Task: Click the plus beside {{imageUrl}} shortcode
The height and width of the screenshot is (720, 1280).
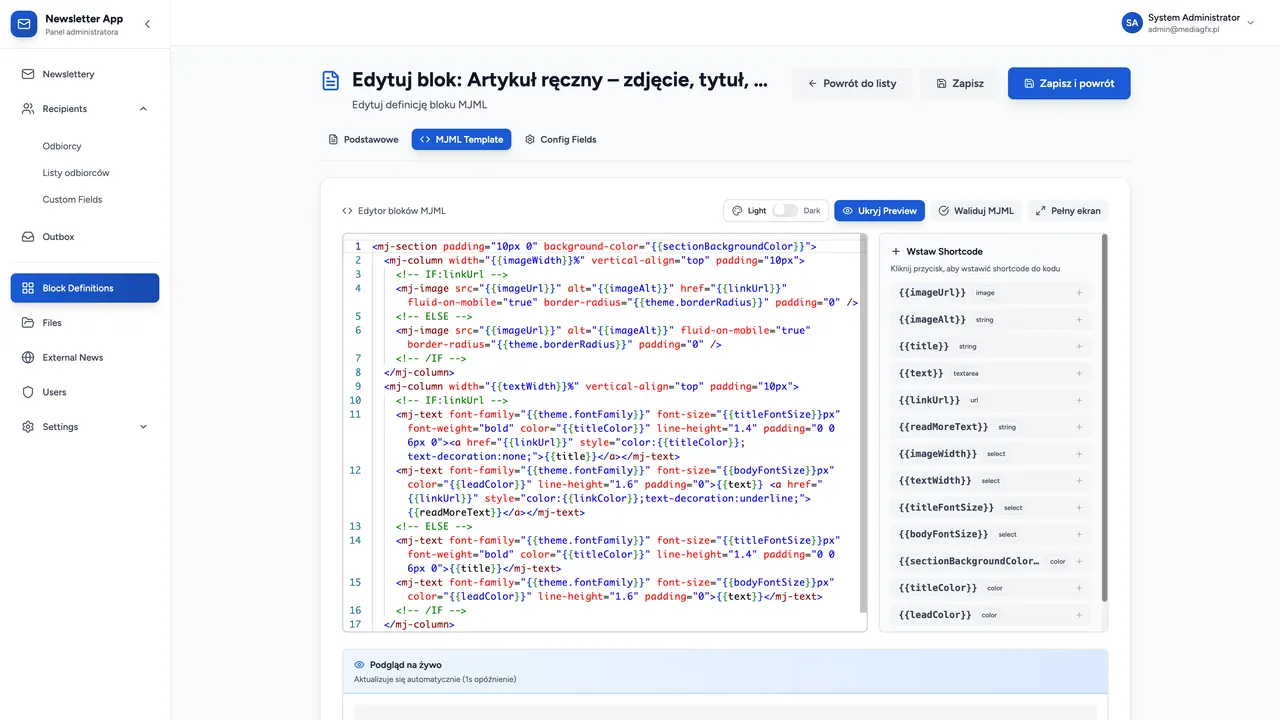Action: tap(1079, 293)
